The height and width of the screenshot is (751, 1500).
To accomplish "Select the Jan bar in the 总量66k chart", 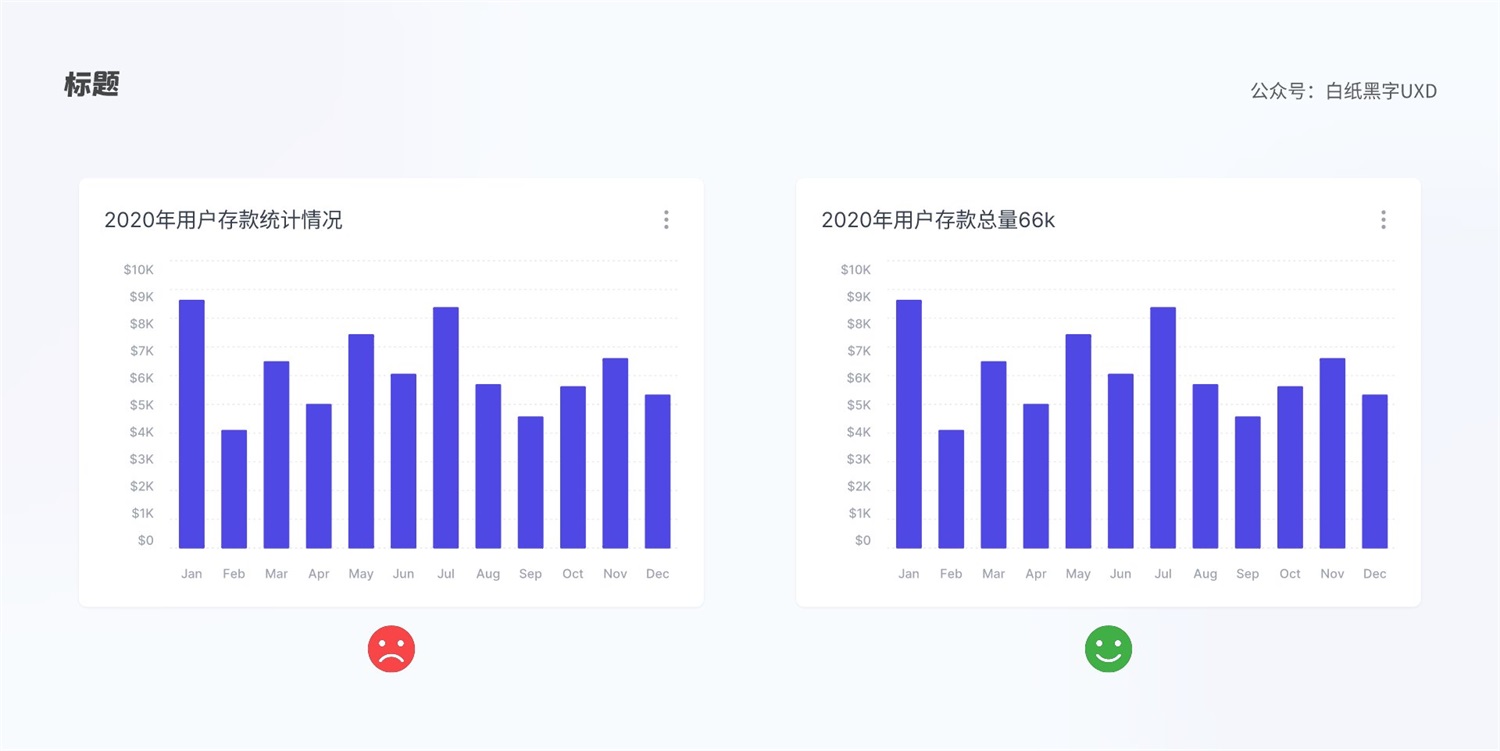I will [x=909, y=424].
